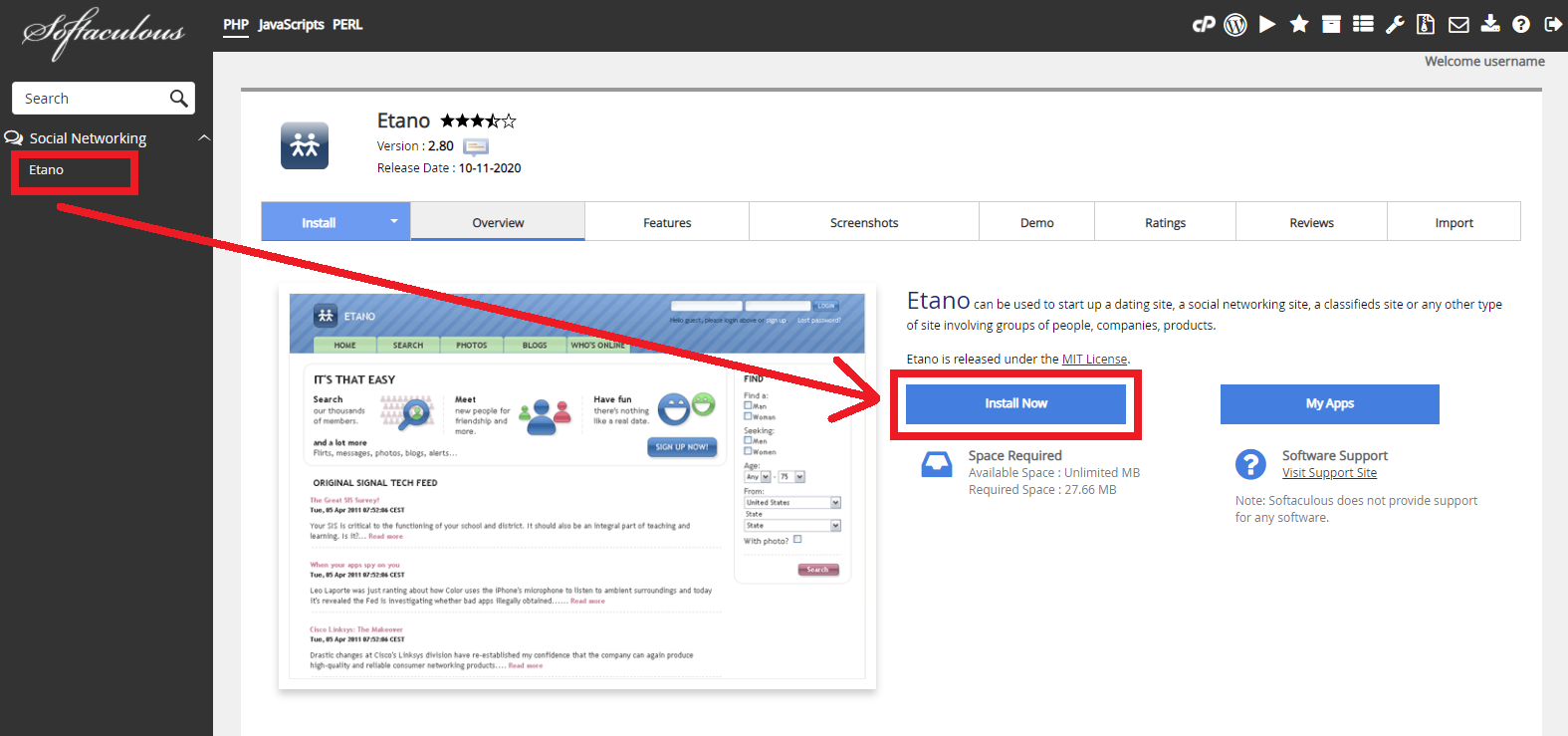The width and height of the screenshot is (1568, 736).
Task: Click the envelope email settings icon
Action: click(1458, 25)
